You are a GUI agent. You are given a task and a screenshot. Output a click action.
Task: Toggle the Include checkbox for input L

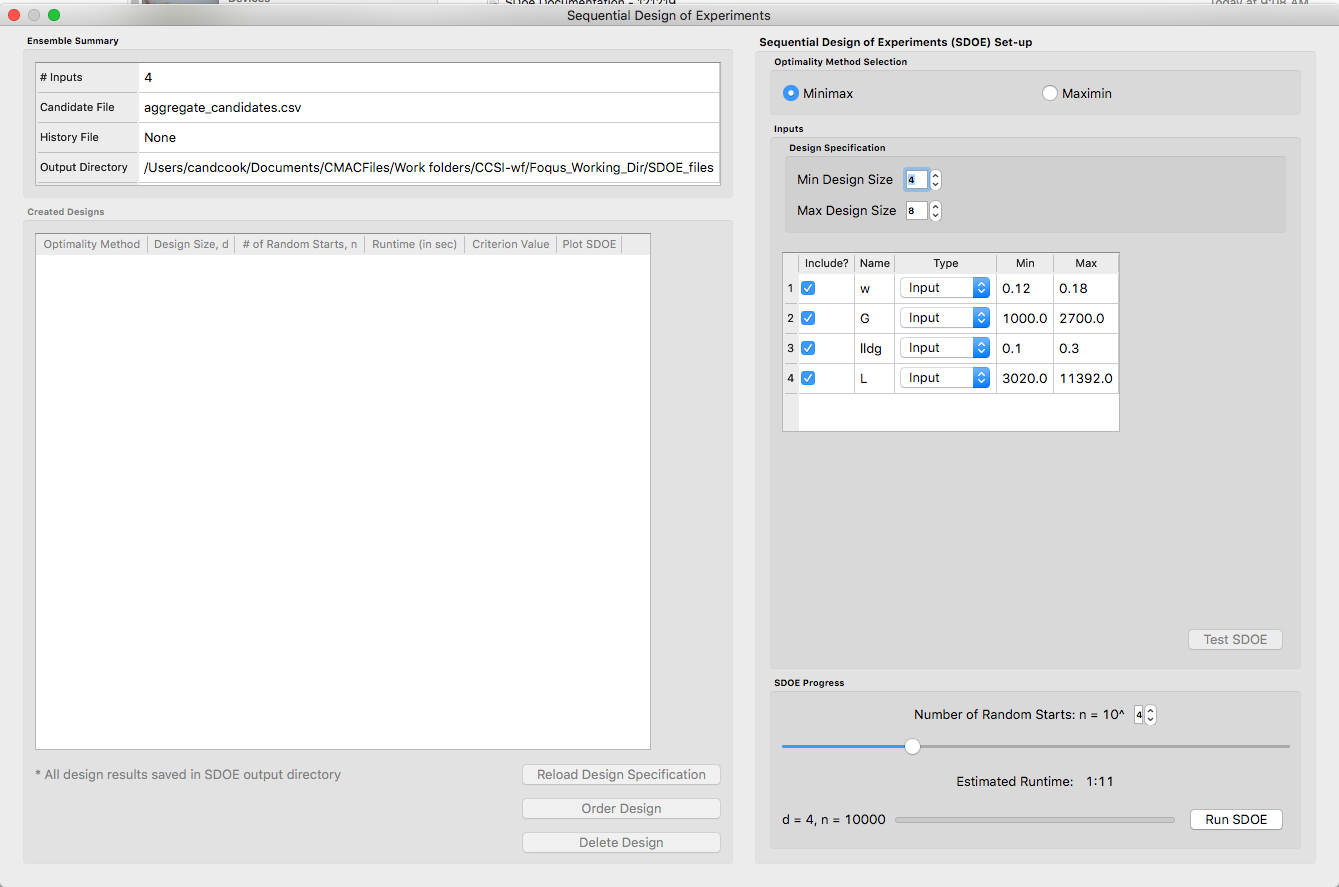[808, 378]
